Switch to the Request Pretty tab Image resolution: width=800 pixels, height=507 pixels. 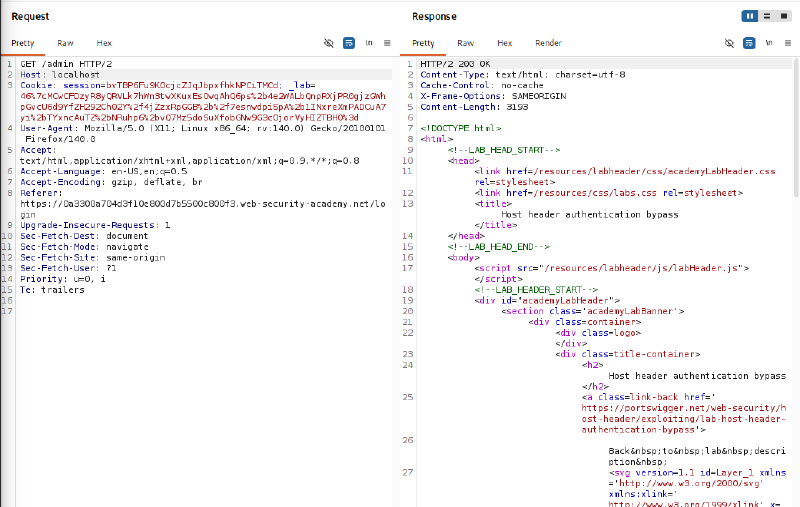tap(23, 43)
